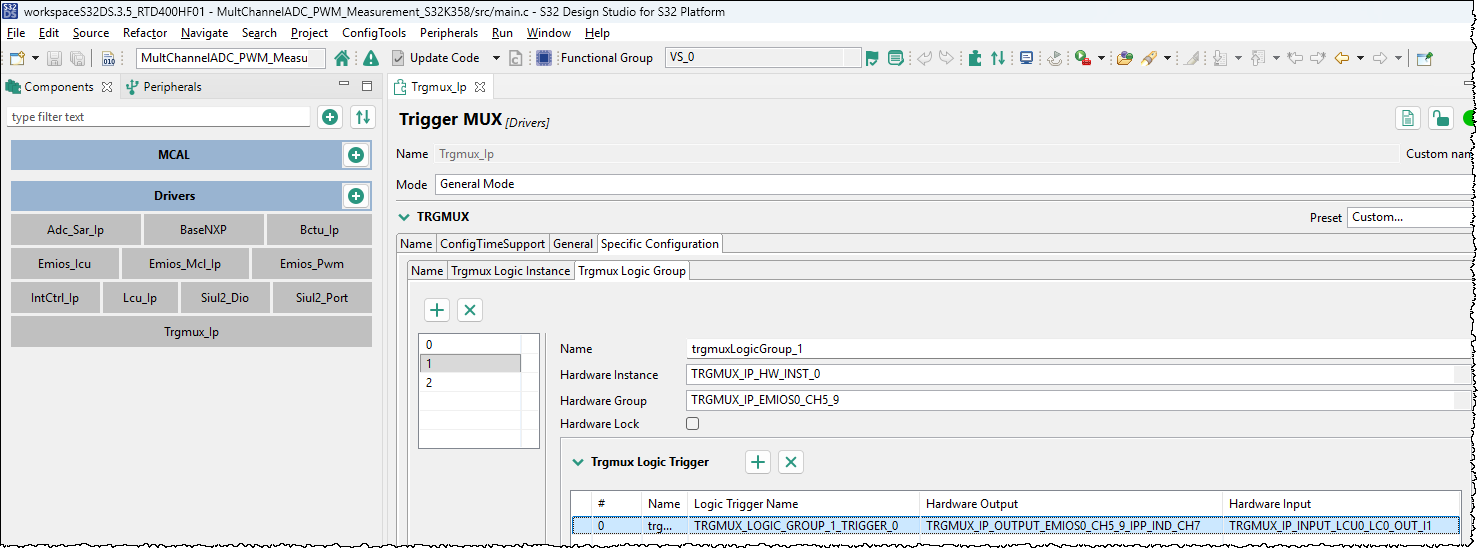Click green plus button beside filter field
1478x549 pixels.
[330, 117]
